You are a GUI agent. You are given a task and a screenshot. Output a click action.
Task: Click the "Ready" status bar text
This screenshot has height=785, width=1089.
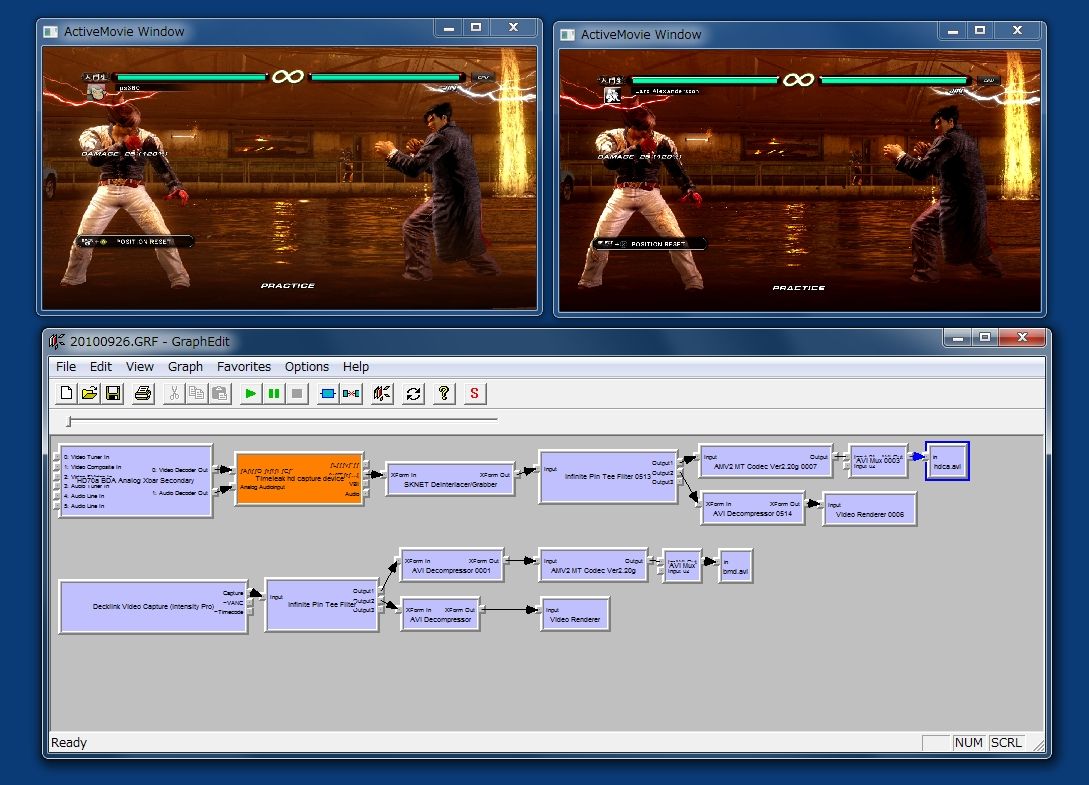69,743
